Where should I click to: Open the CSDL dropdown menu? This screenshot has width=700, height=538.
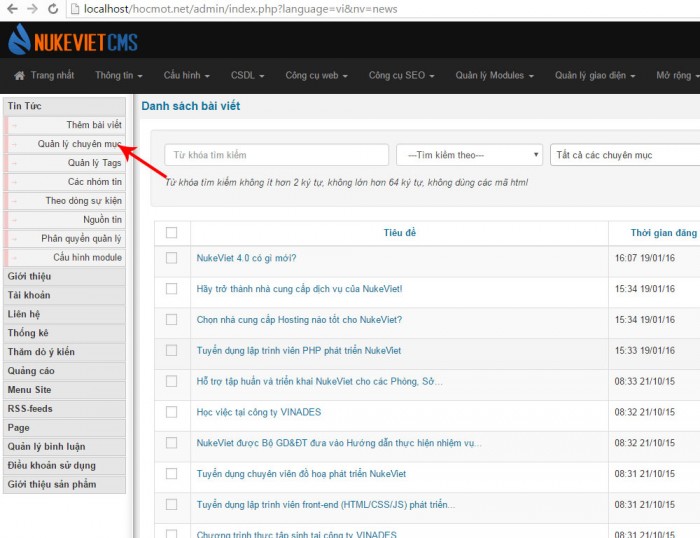[x=247, y=75]
